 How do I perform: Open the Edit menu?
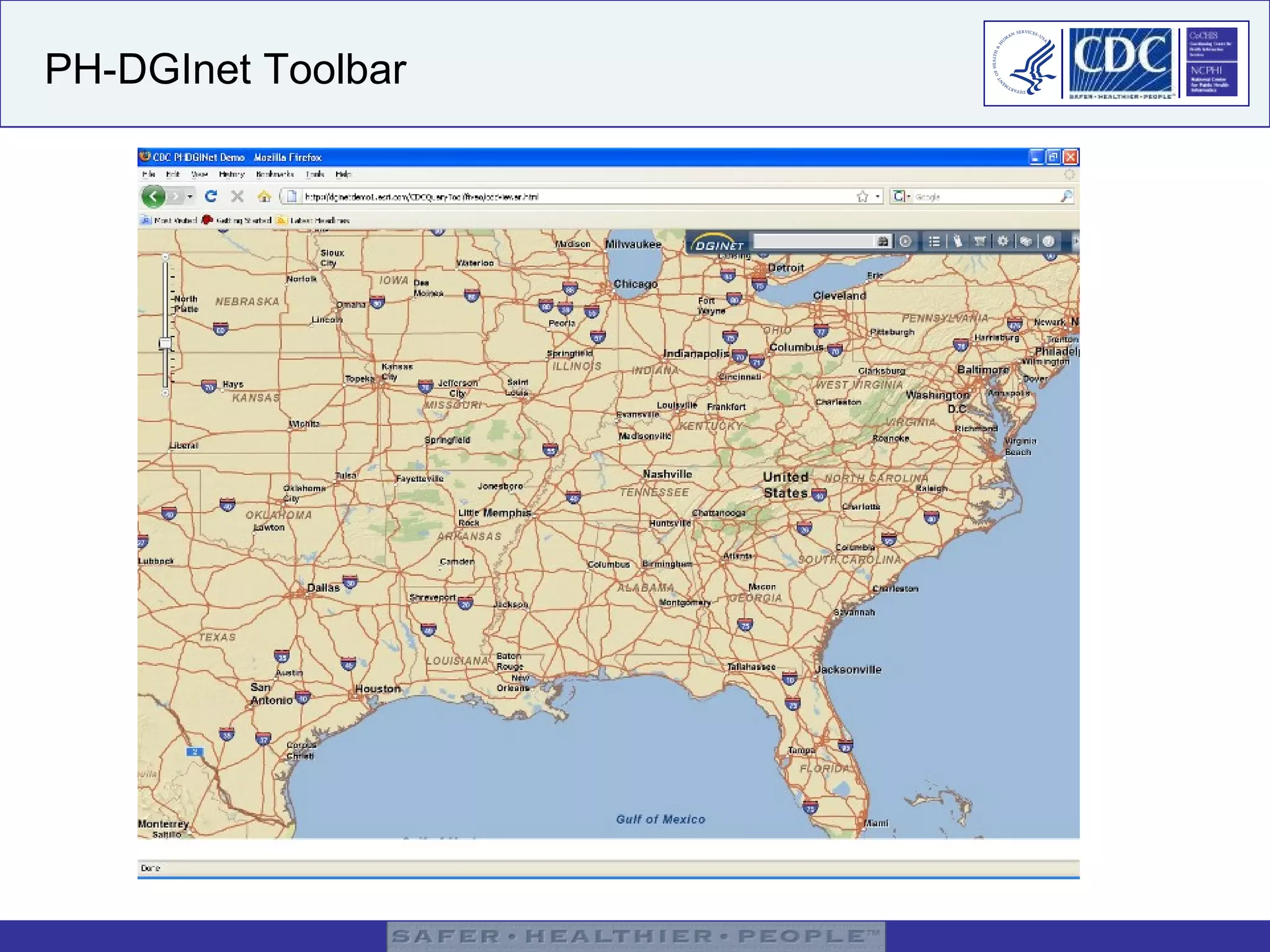[173, 174]
